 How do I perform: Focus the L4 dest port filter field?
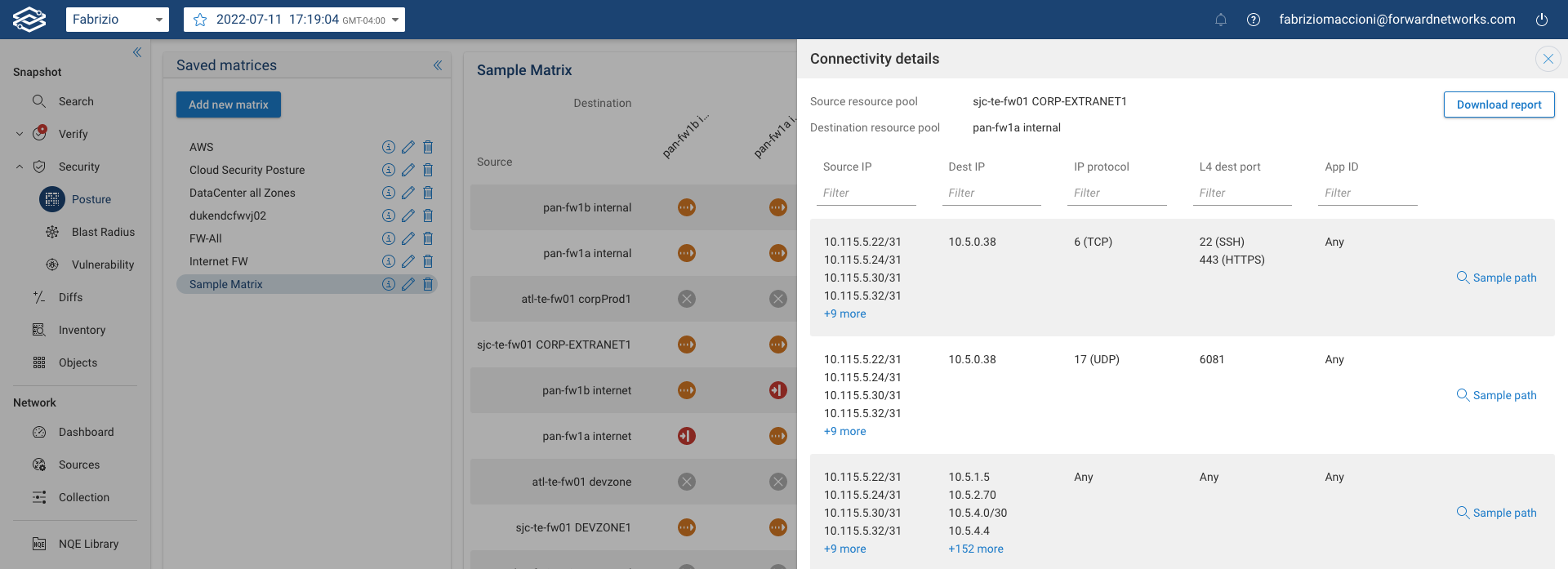click(1242, 193)
